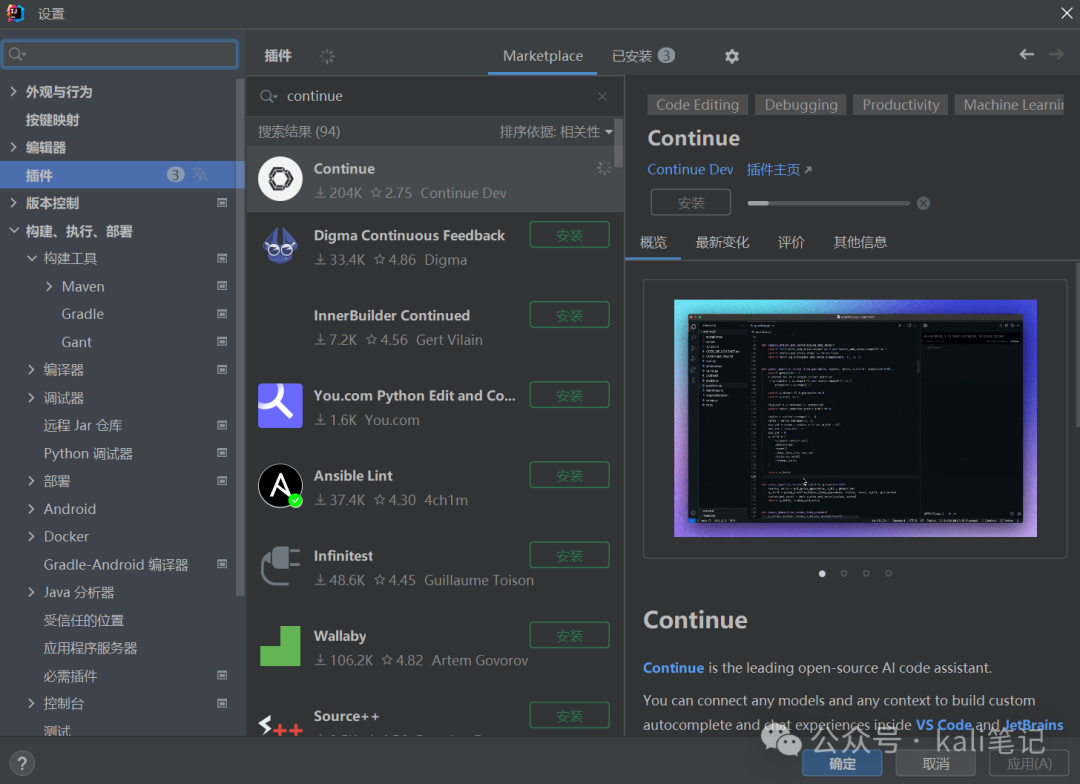This screenshot has width=1080, height=784.
Task: Switch to the Marketplace tab
Action: [543, 56]
